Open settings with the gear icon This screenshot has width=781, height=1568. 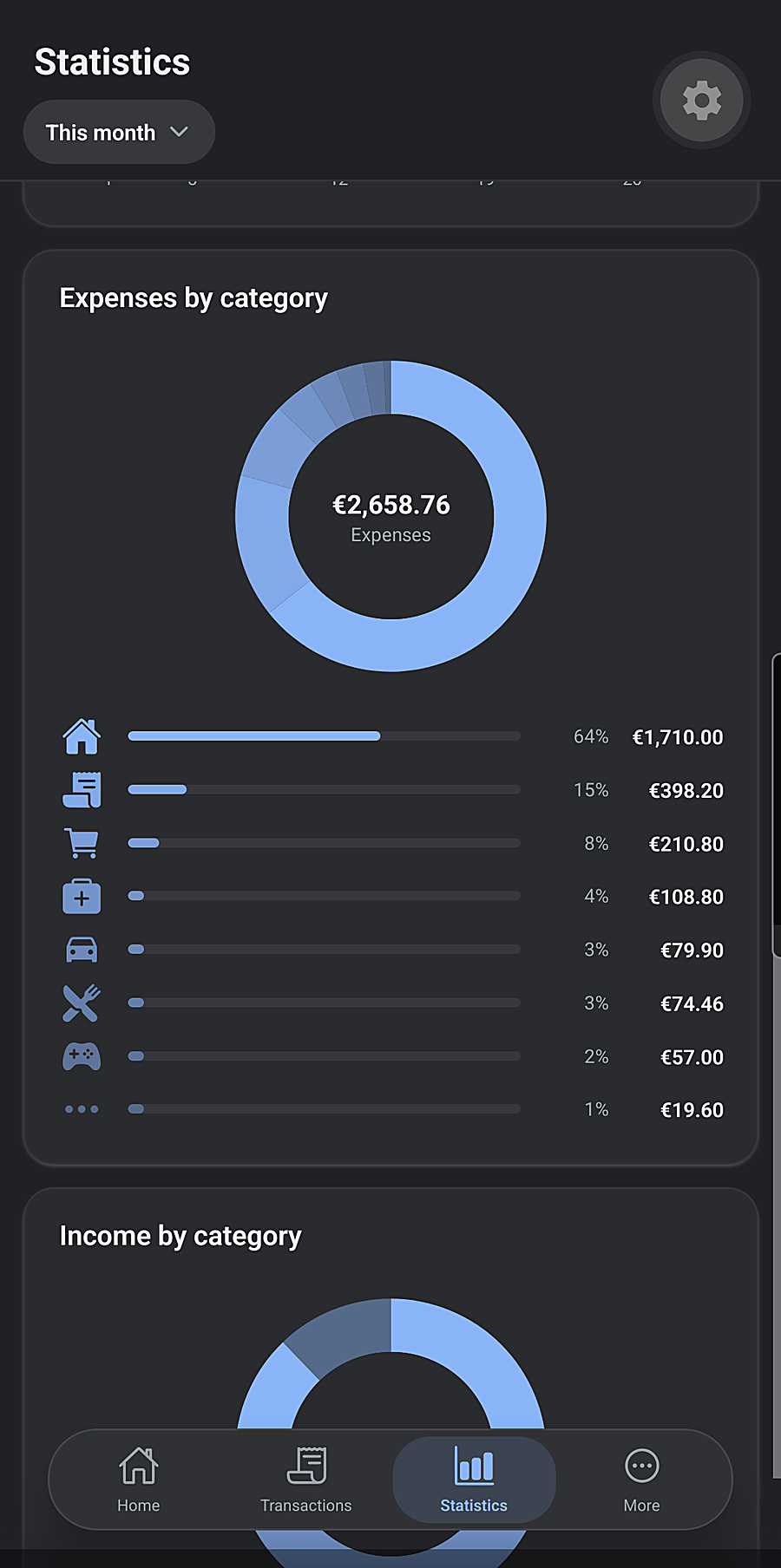pos(701,101)
